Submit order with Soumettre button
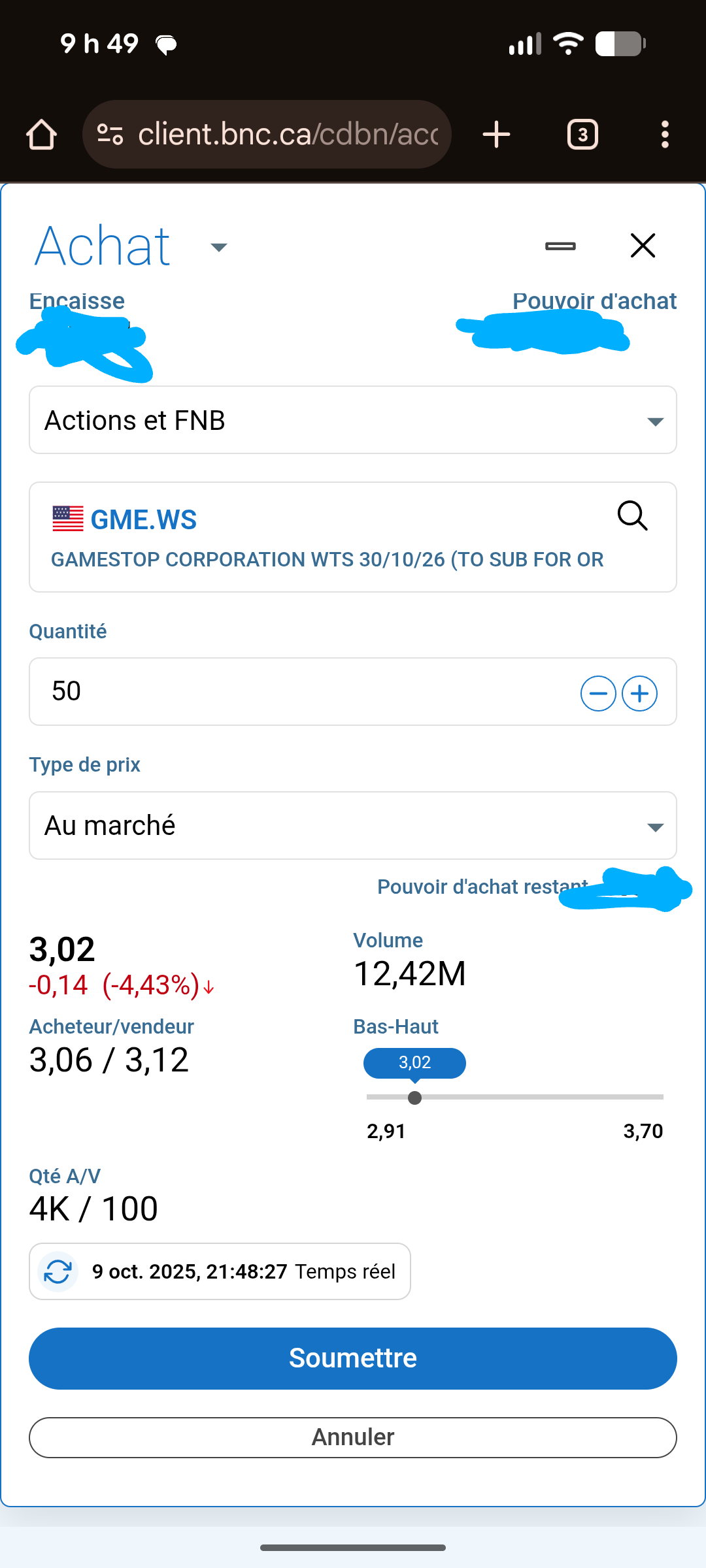The height and width of the screenshot is (1568, 706). (x=353, y=1358)
